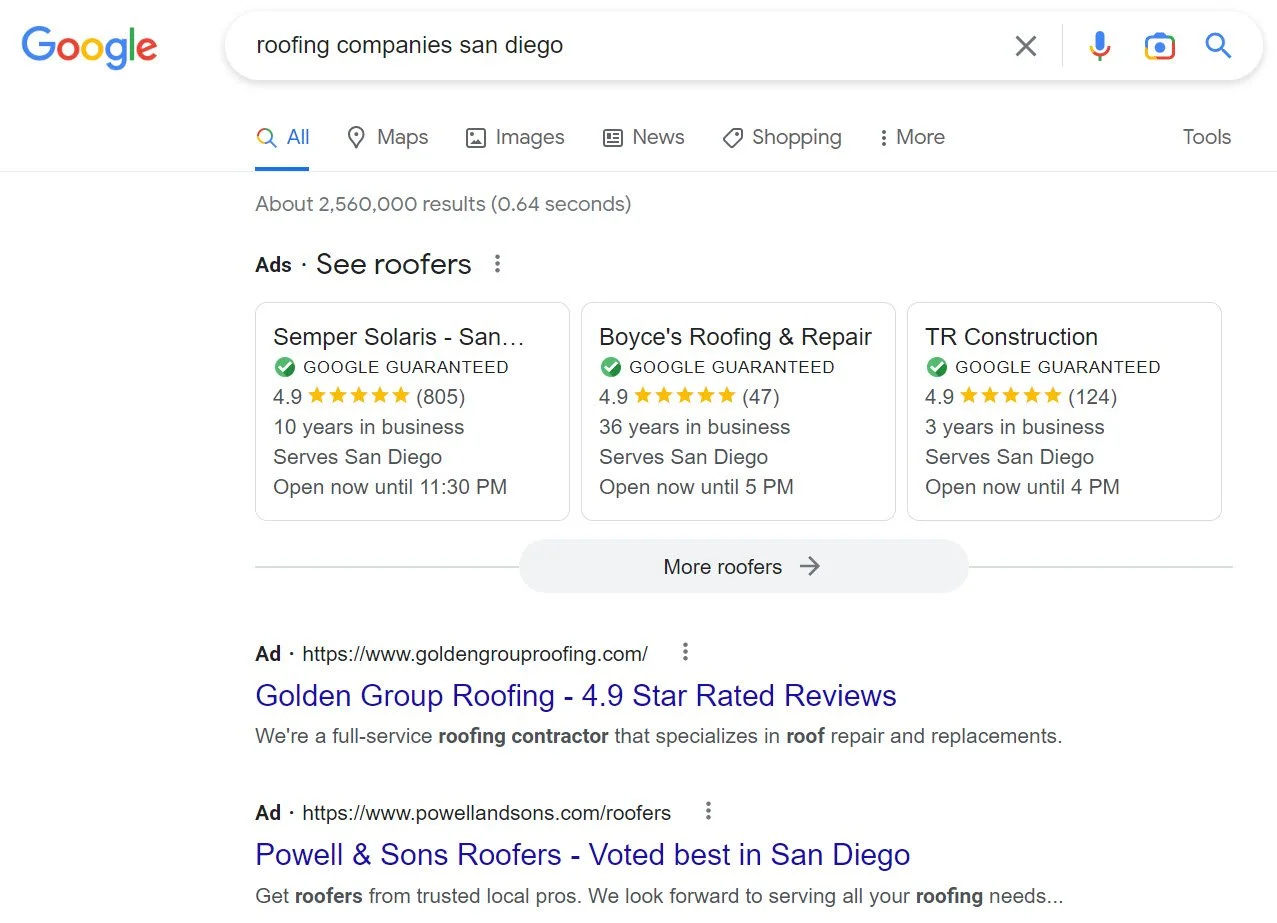Click the 'See roofers' heading

(x=394, y=264)
